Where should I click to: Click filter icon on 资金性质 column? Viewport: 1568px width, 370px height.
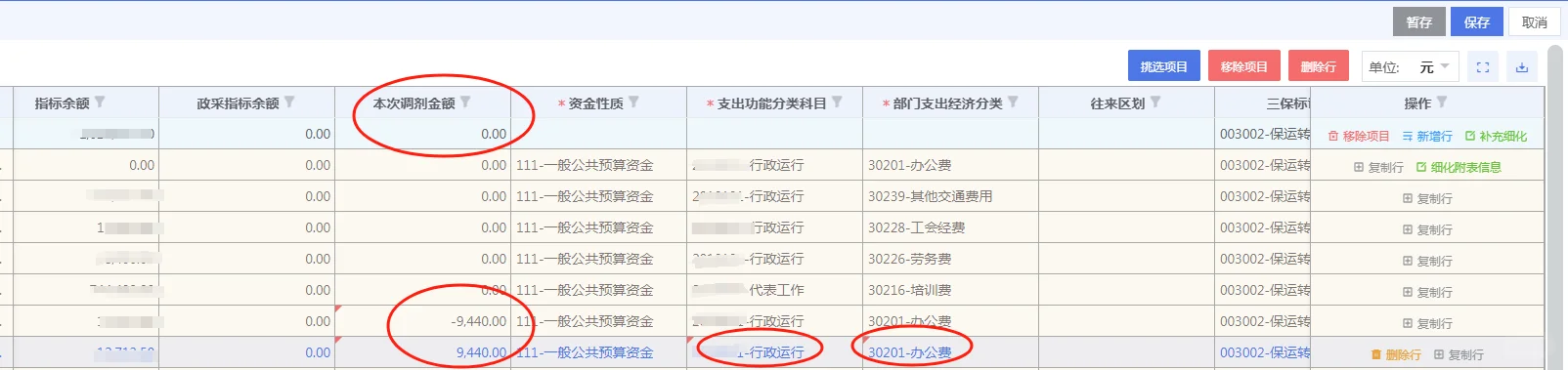[633, 103]
